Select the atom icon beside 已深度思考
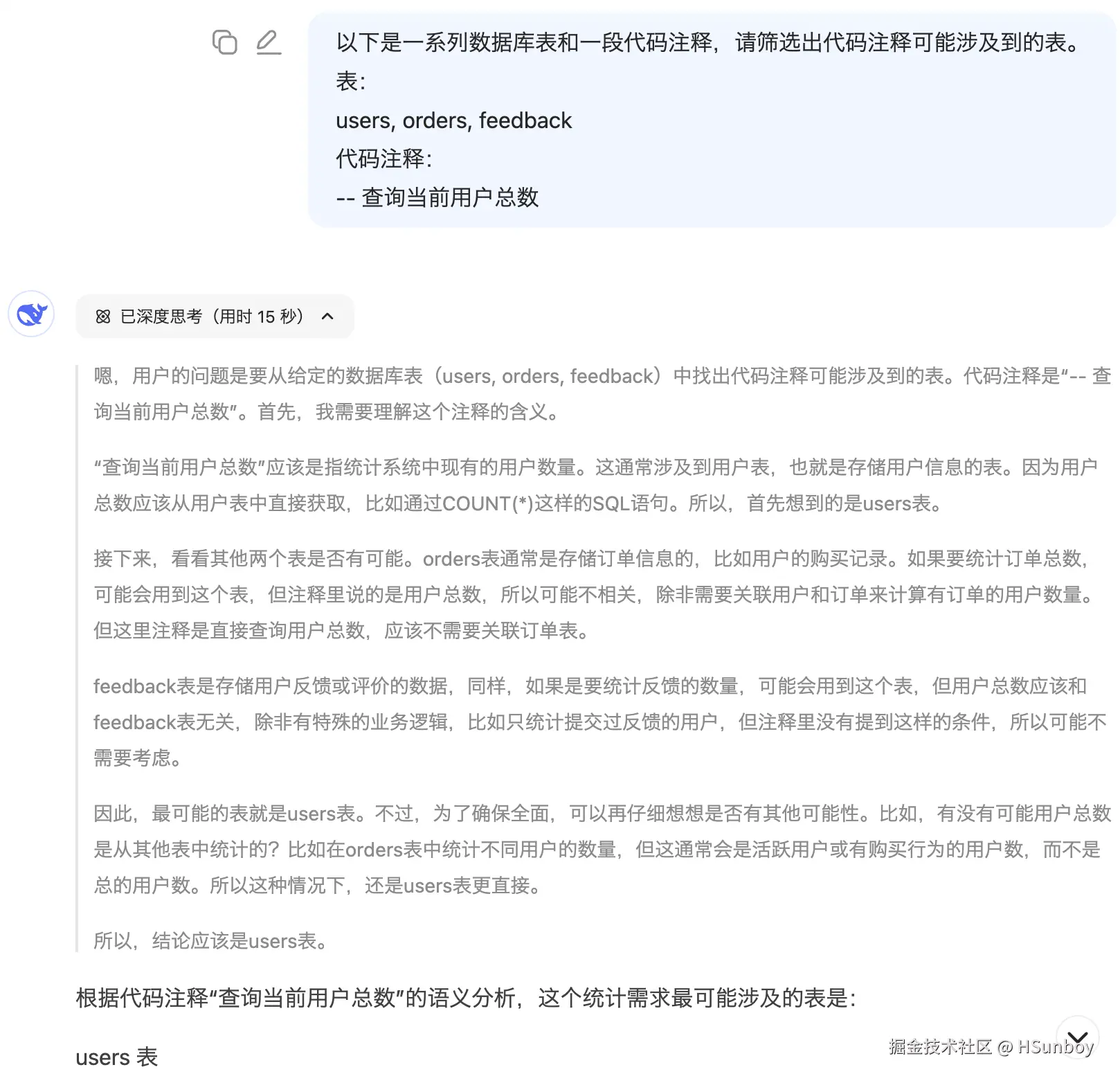 103,316
